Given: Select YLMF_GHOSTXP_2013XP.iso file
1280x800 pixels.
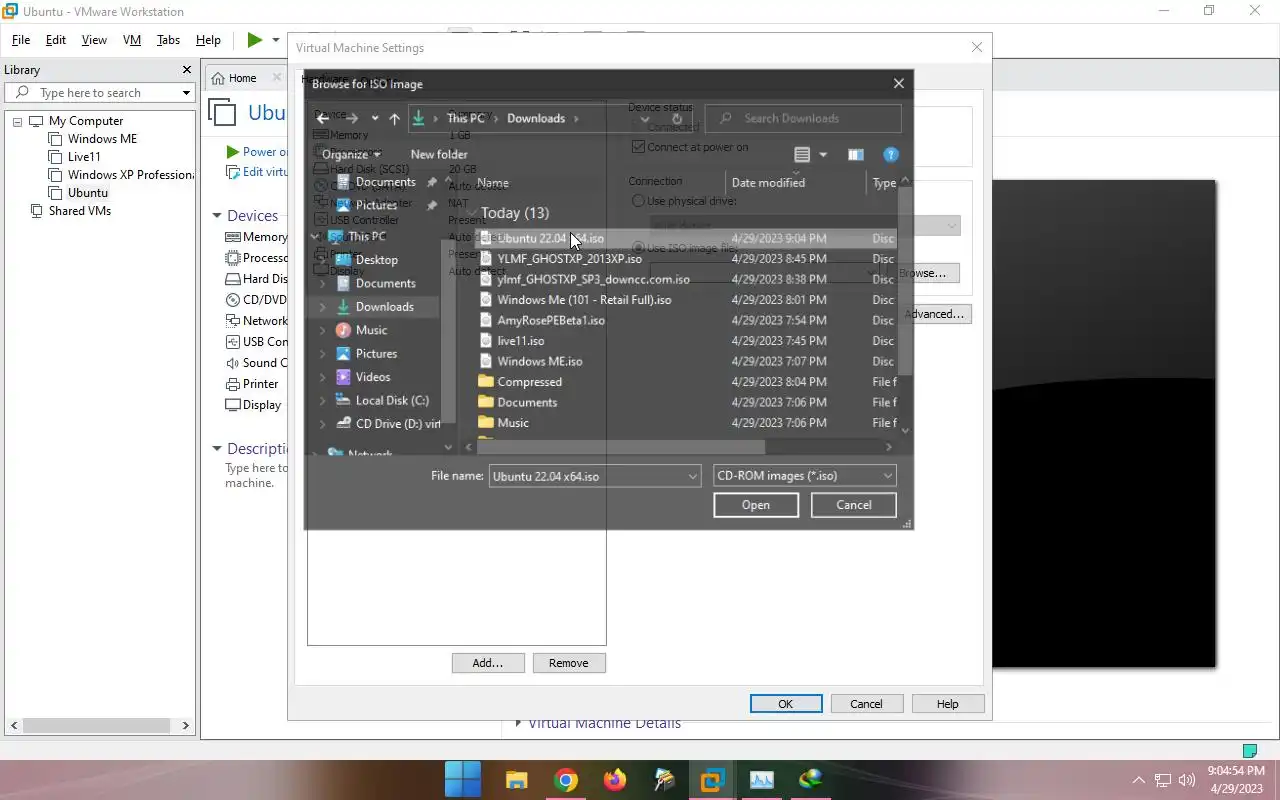Looking at the screenshot, I should pos(569,259).
